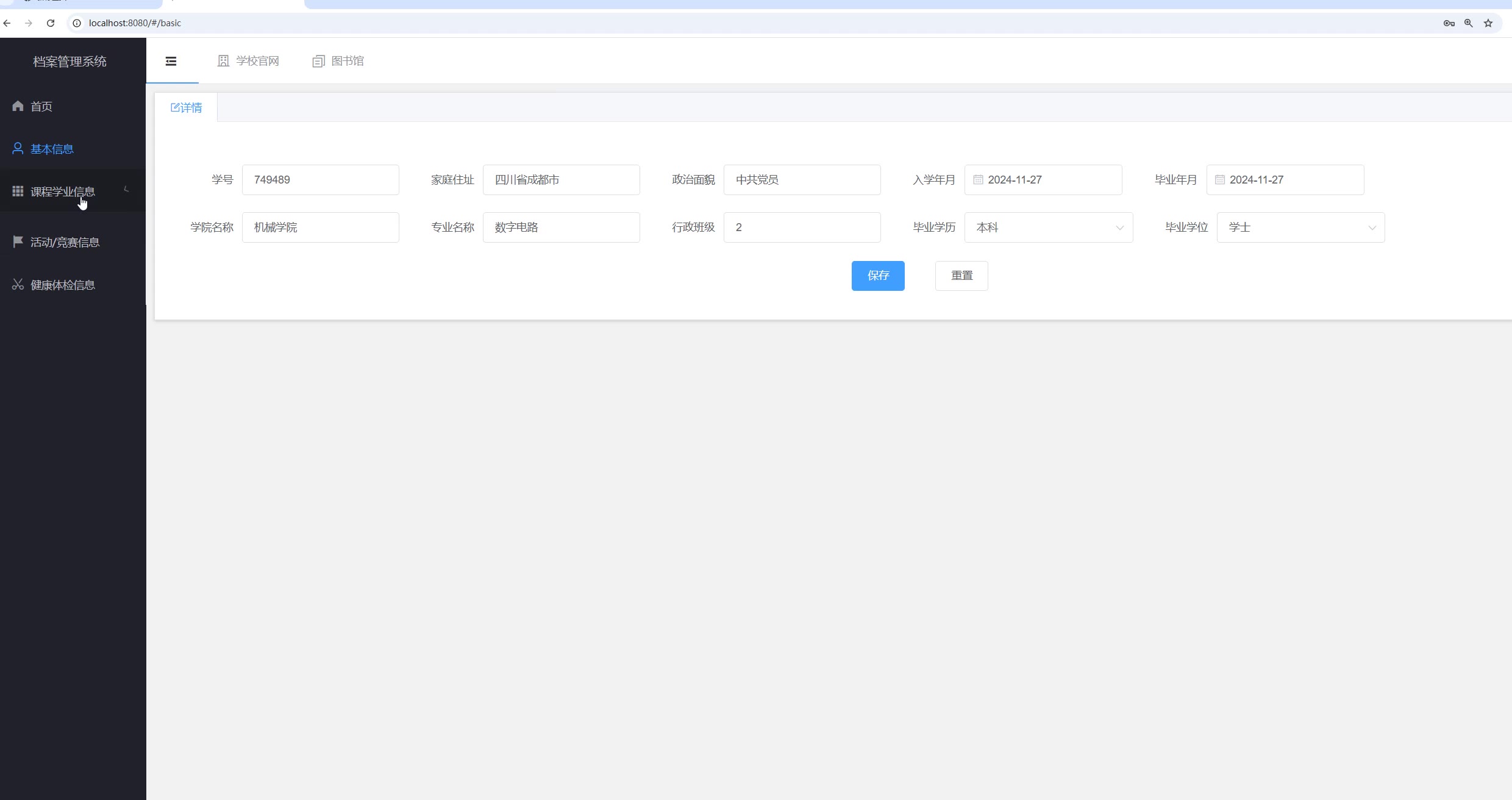Open the 毕业学历 dropdown
1512x800 pixels.
(1048, 227)
